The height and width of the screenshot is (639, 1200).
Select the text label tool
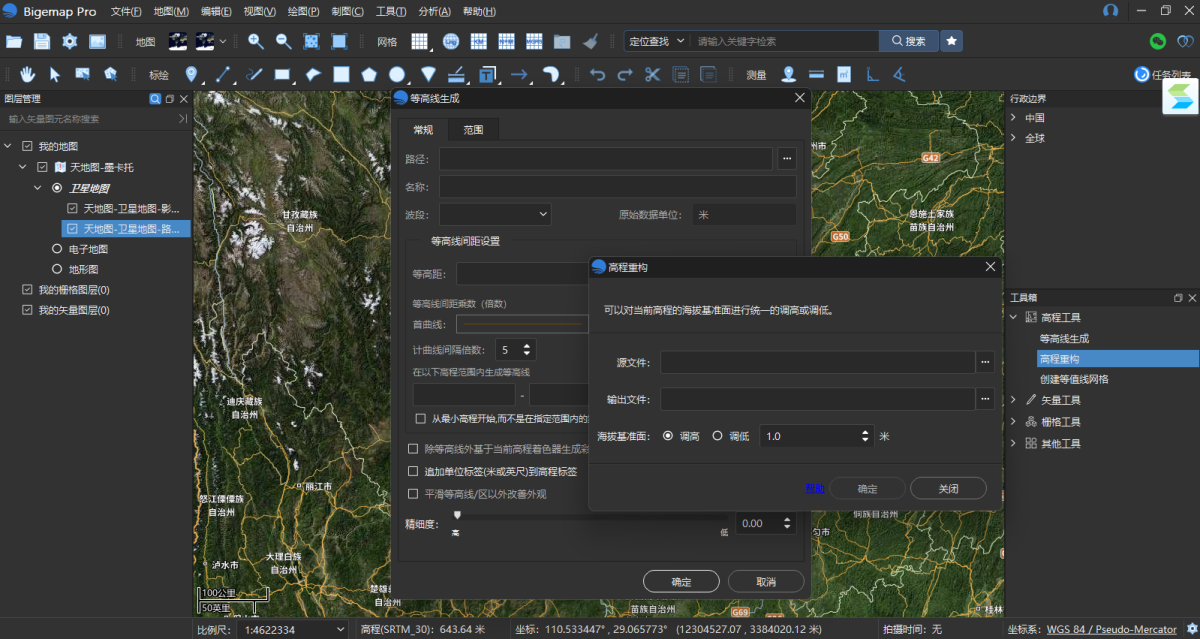pyautogui.click(x=487, y=74)
